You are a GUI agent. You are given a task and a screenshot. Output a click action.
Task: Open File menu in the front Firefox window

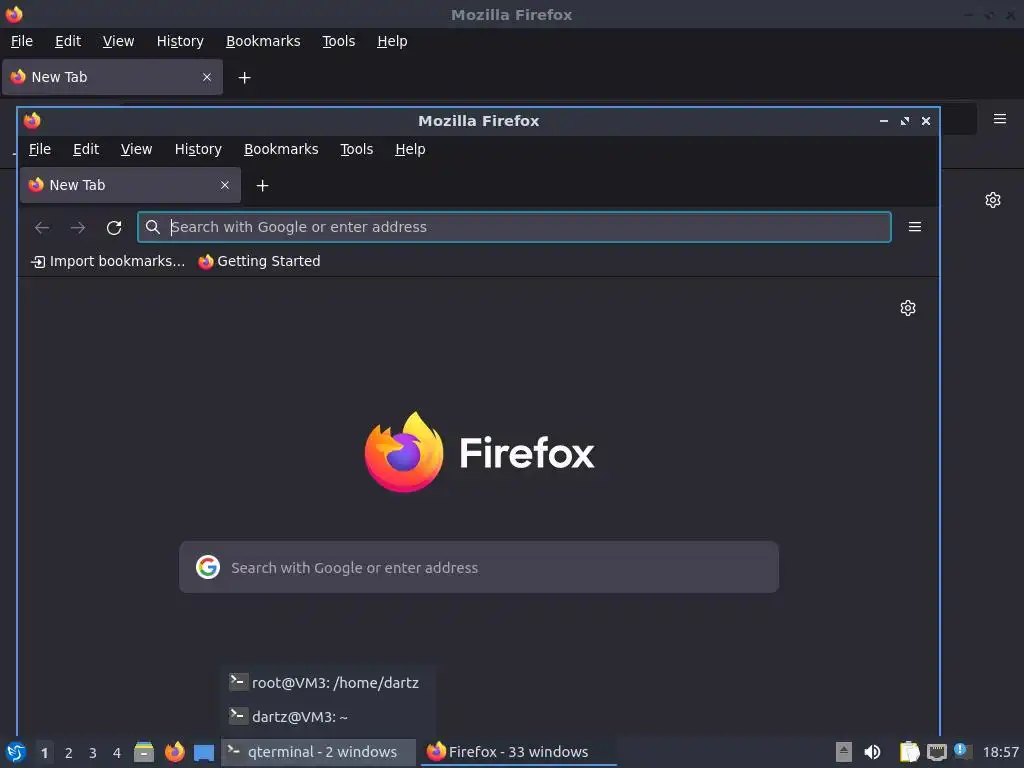coord(40,150)
